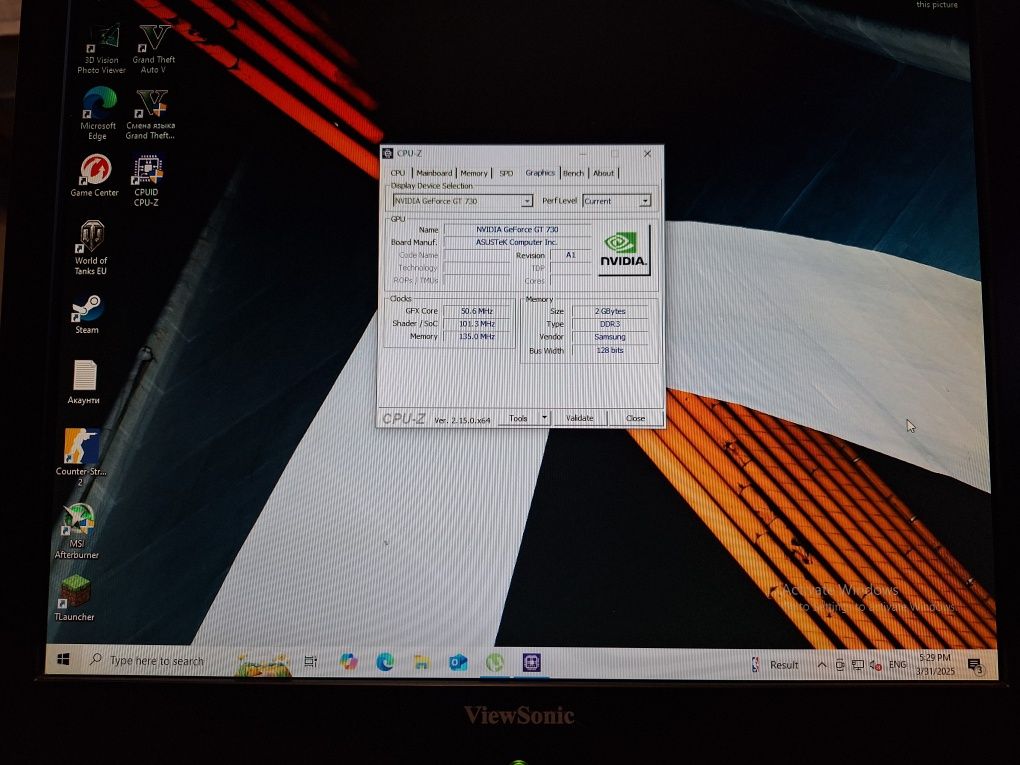Click the GPU Name field value
1020x765 pixels.
pyautogui.click(x=517, y=230)
